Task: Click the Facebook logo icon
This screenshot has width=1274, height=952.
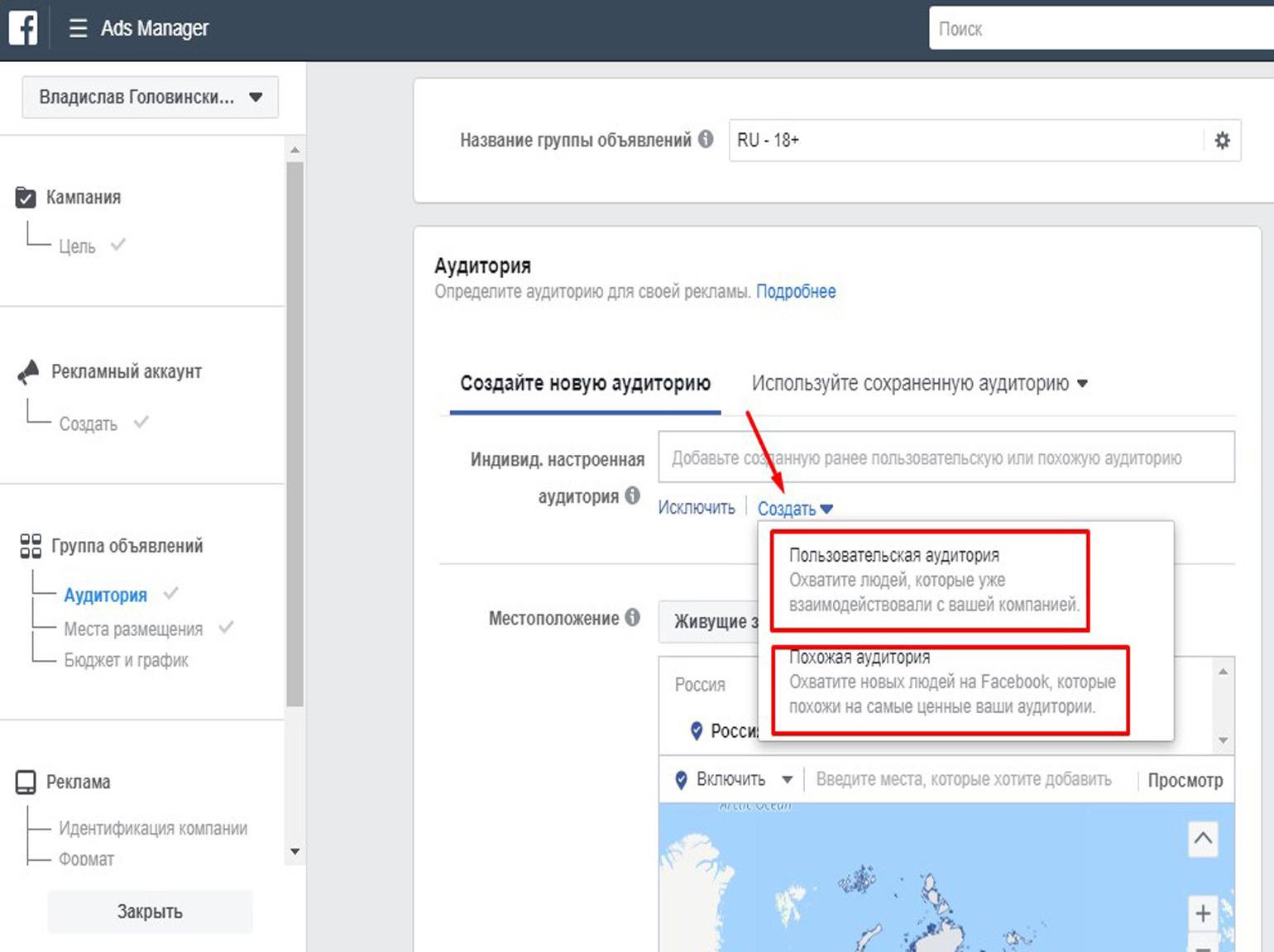Action: coord(23,28)
